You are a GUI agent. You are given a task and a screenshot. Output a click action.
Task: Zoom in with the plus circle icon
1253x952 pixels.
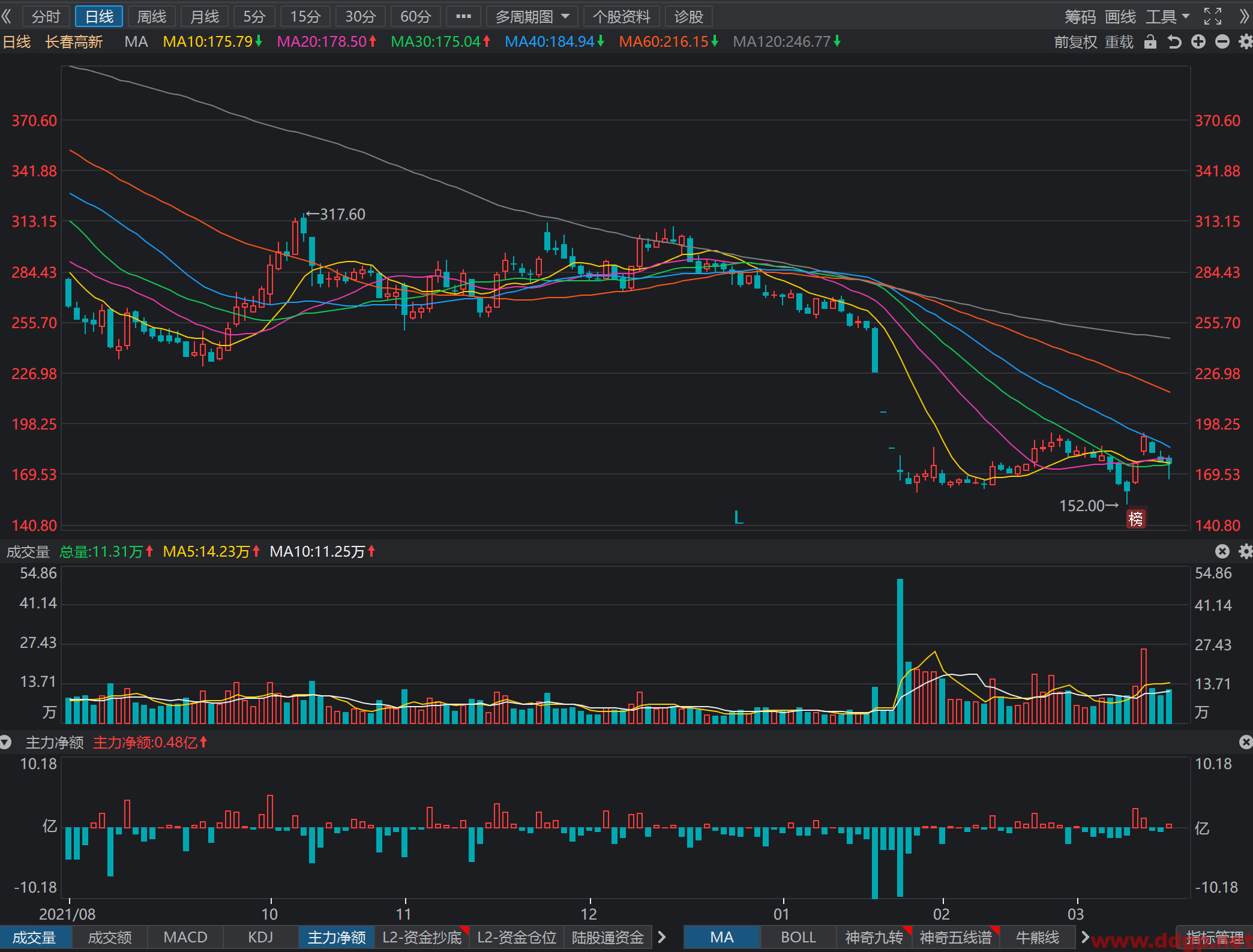click(1198, 42)
